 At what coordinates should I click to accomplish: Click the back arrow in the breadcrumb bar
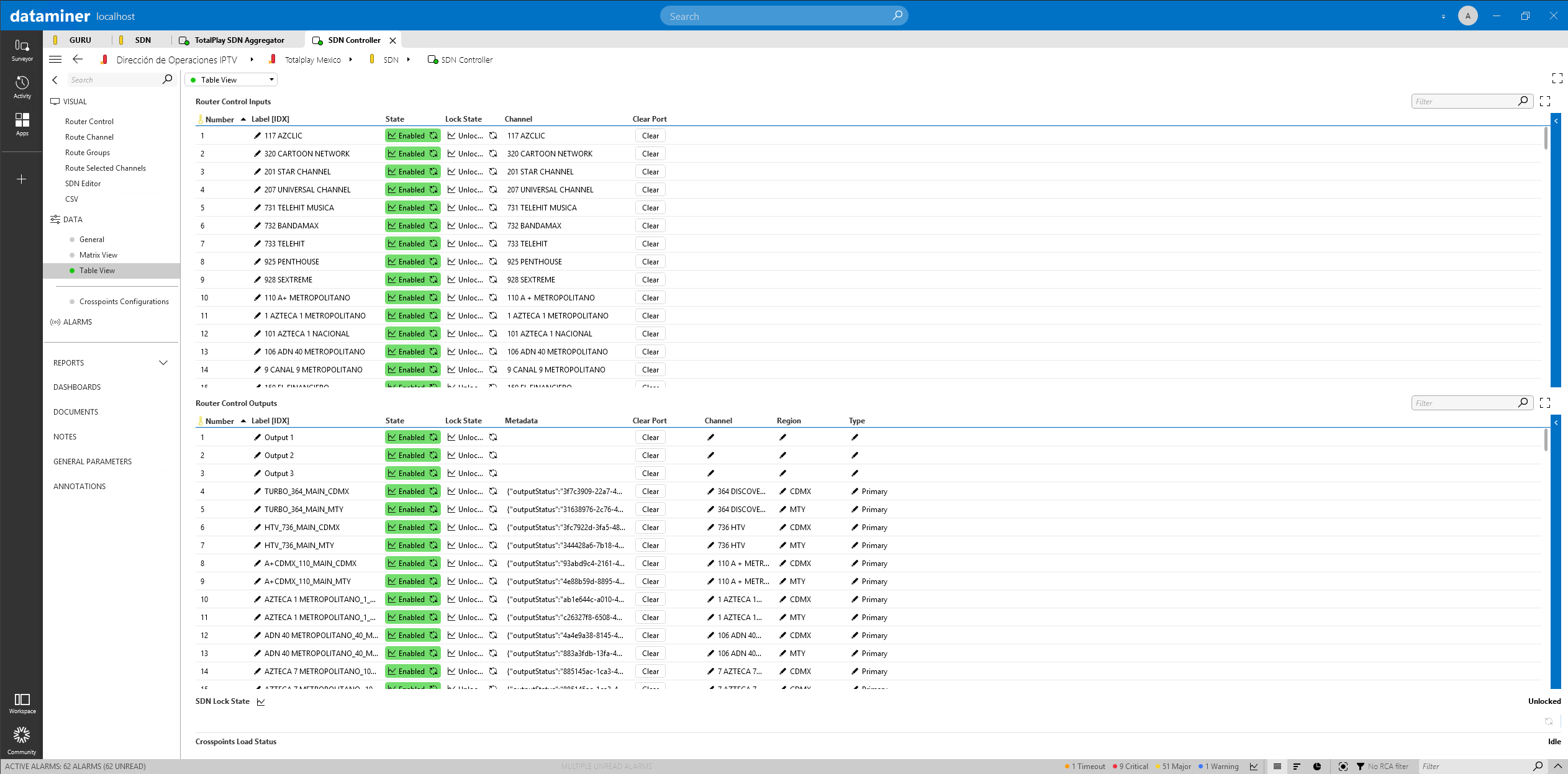[x=78, y=60]
